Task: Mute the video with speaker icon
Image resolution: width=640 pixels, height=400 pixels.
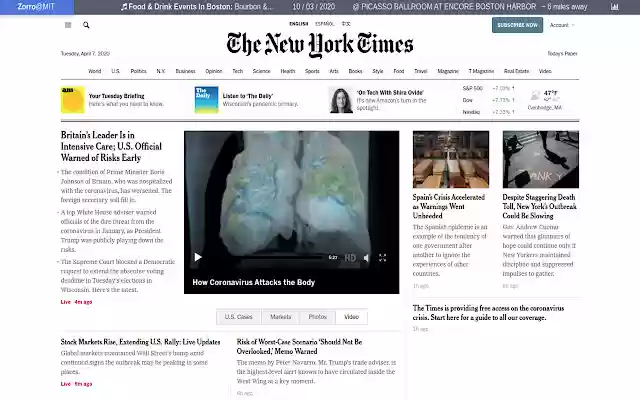Action: tap(367, 258)
